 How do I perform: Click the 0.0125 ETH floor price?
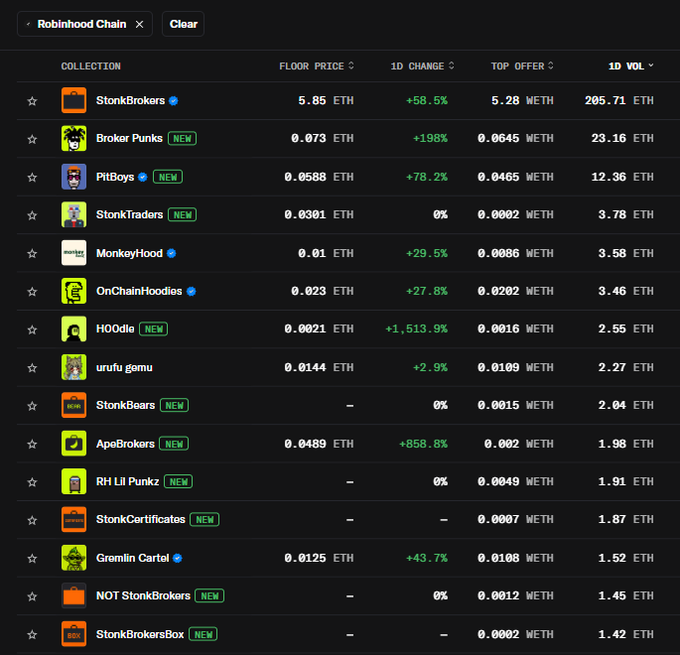(319, 558)
